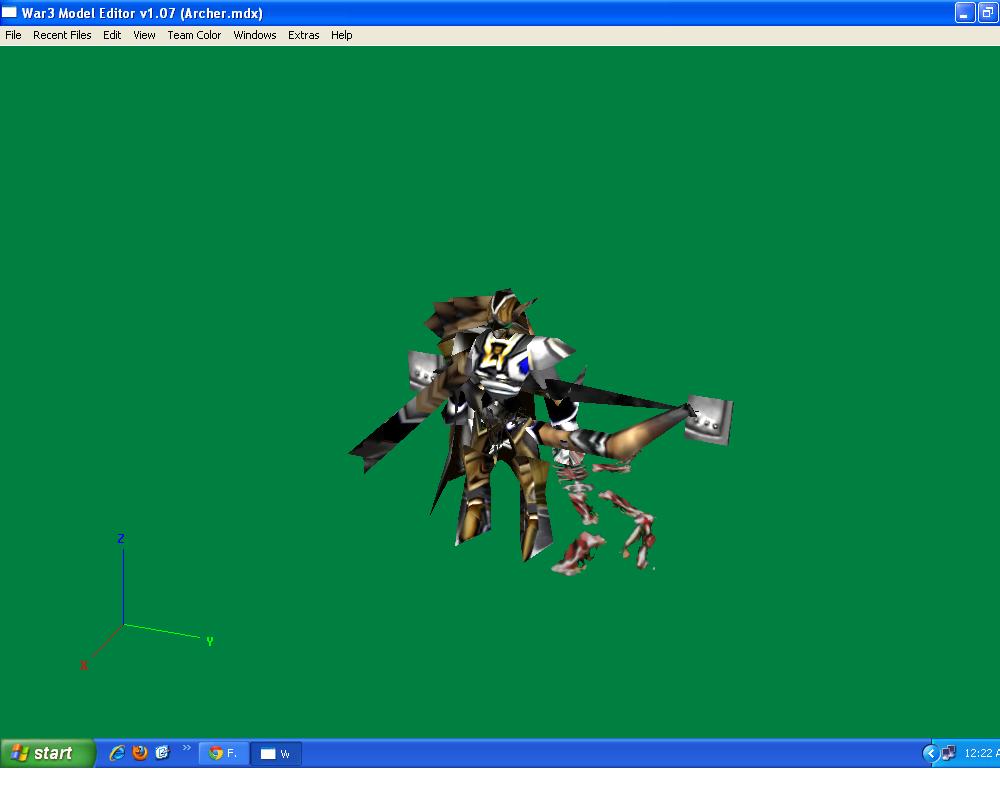This screenshot has height=786, width=1000.
Task: Open the Windows start menu
Action: pos(47,753)
